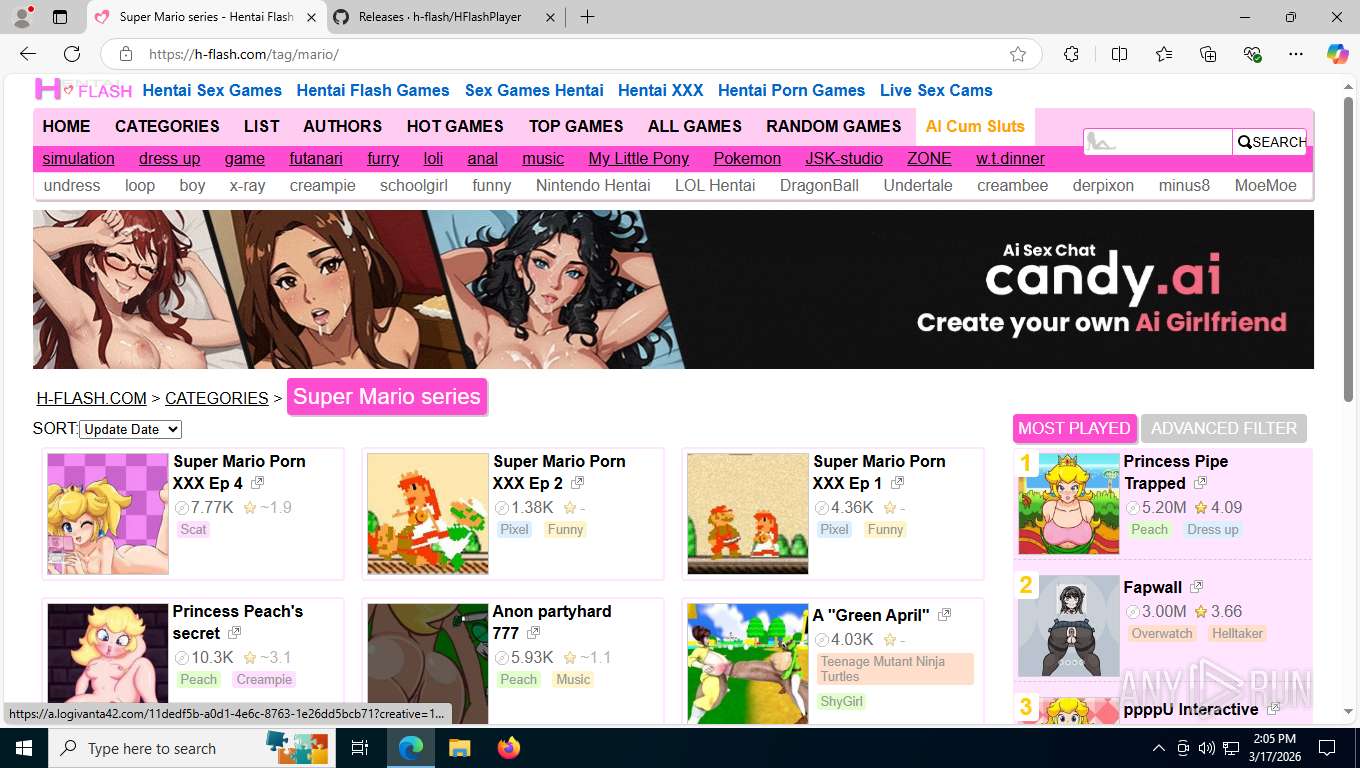Select the MOST PLAYED tab
Image resolution: width=1360 pixels, height=768 pixels.
[1074, 428]
